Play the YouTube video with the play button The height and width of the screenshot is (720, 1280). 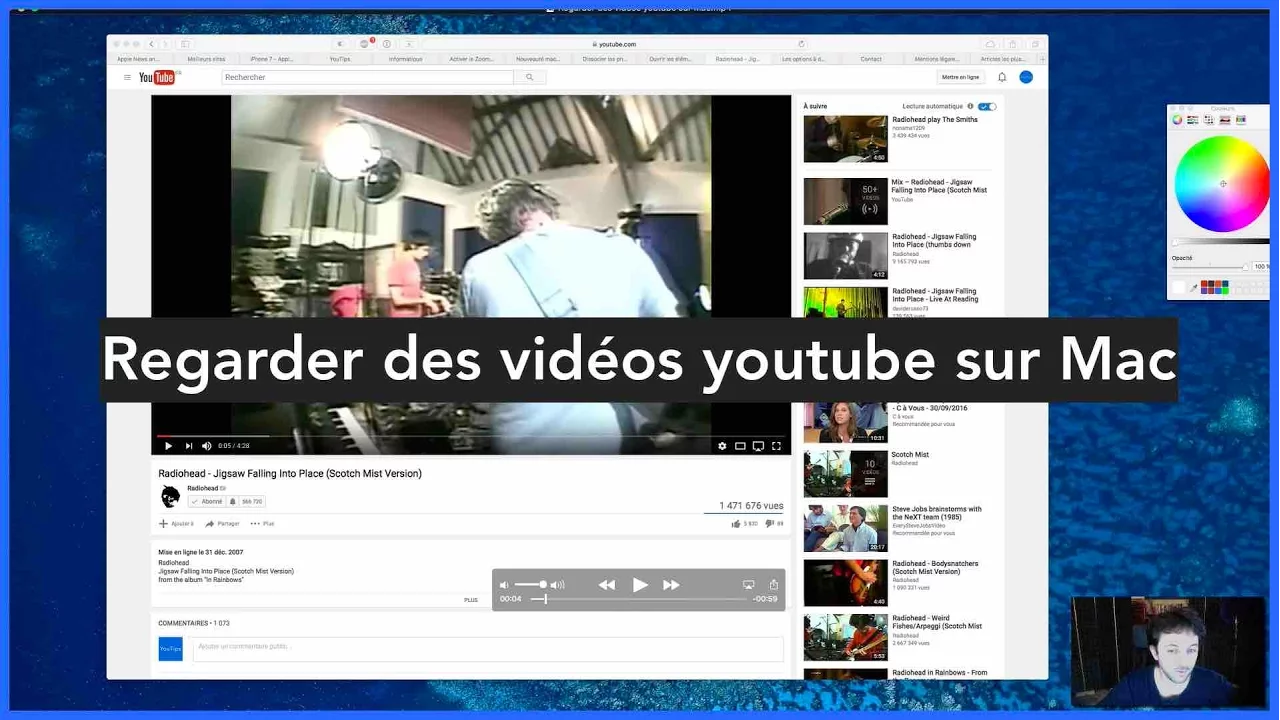(167, 446)
